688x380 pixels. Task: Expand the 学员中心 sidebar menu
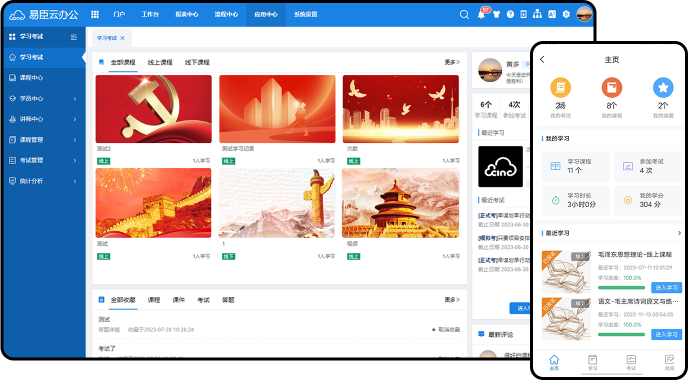click(43, 99)
